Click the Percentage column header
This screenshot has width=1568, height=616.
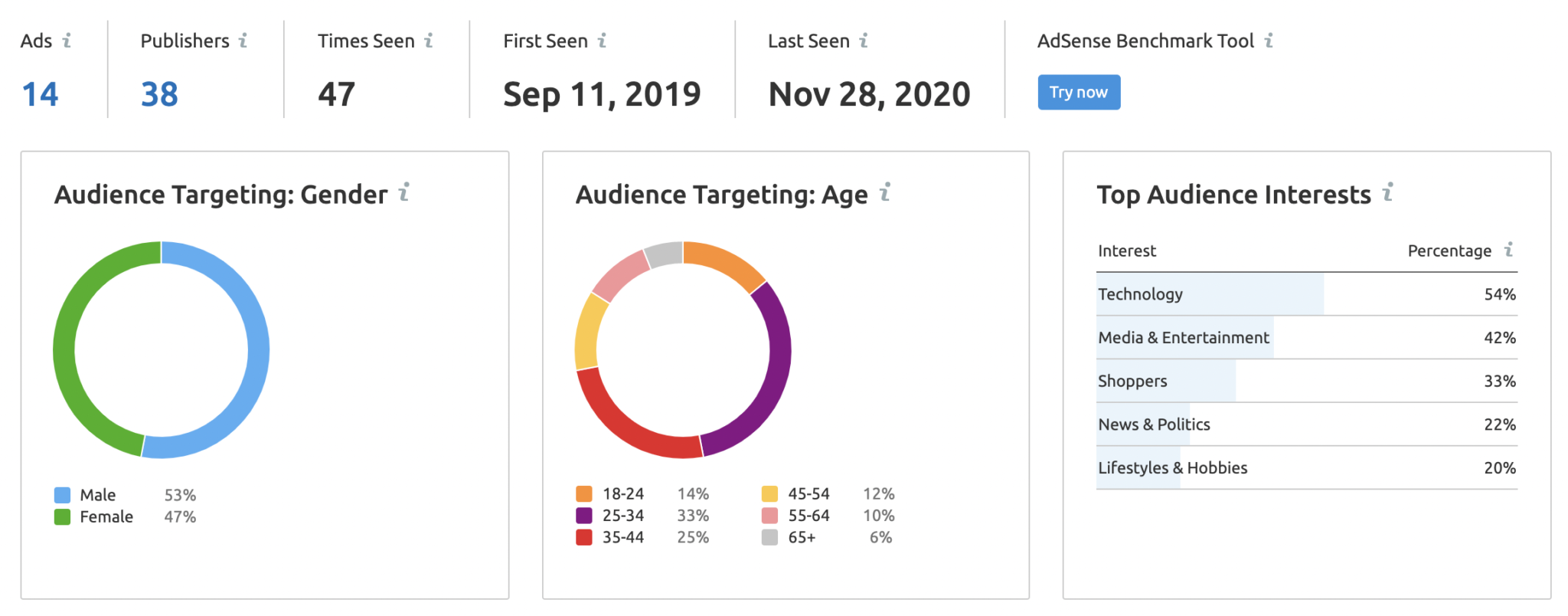tap(1449, 251)
